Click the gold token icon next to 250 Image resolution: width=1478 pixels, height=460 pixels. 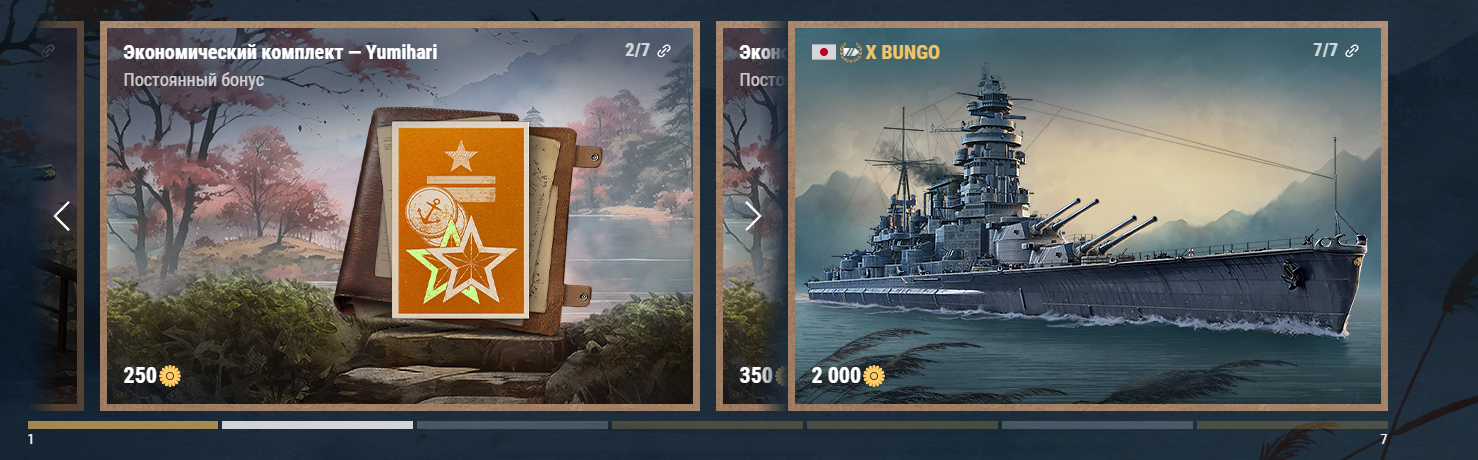click(170, 376)
